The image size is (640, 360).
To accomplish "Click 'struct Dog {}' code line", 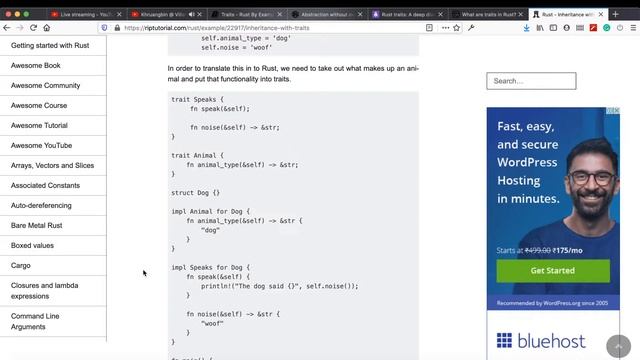I will (x=196, y=193).
